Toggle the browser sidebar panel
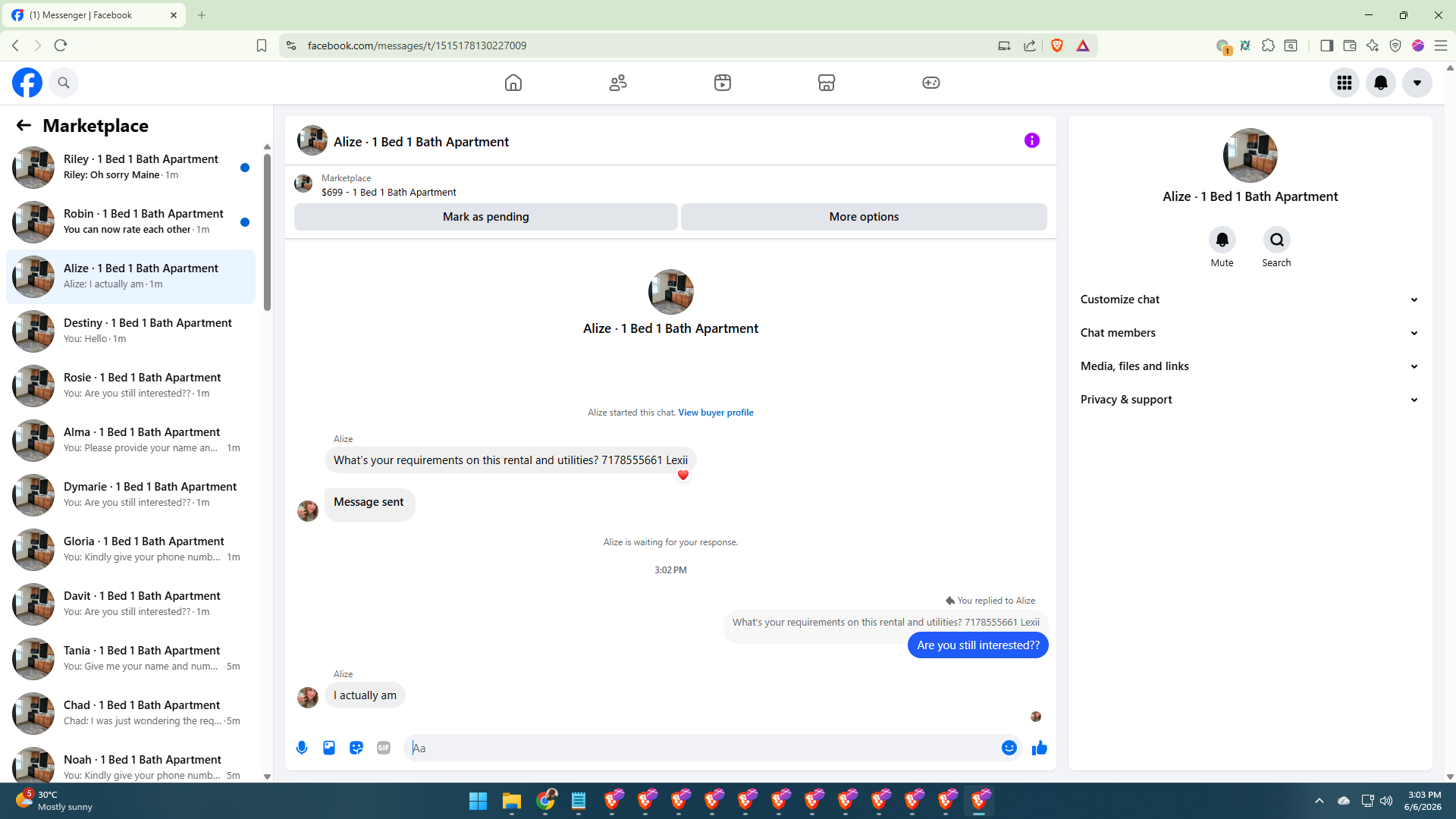 pos(1326,45)
